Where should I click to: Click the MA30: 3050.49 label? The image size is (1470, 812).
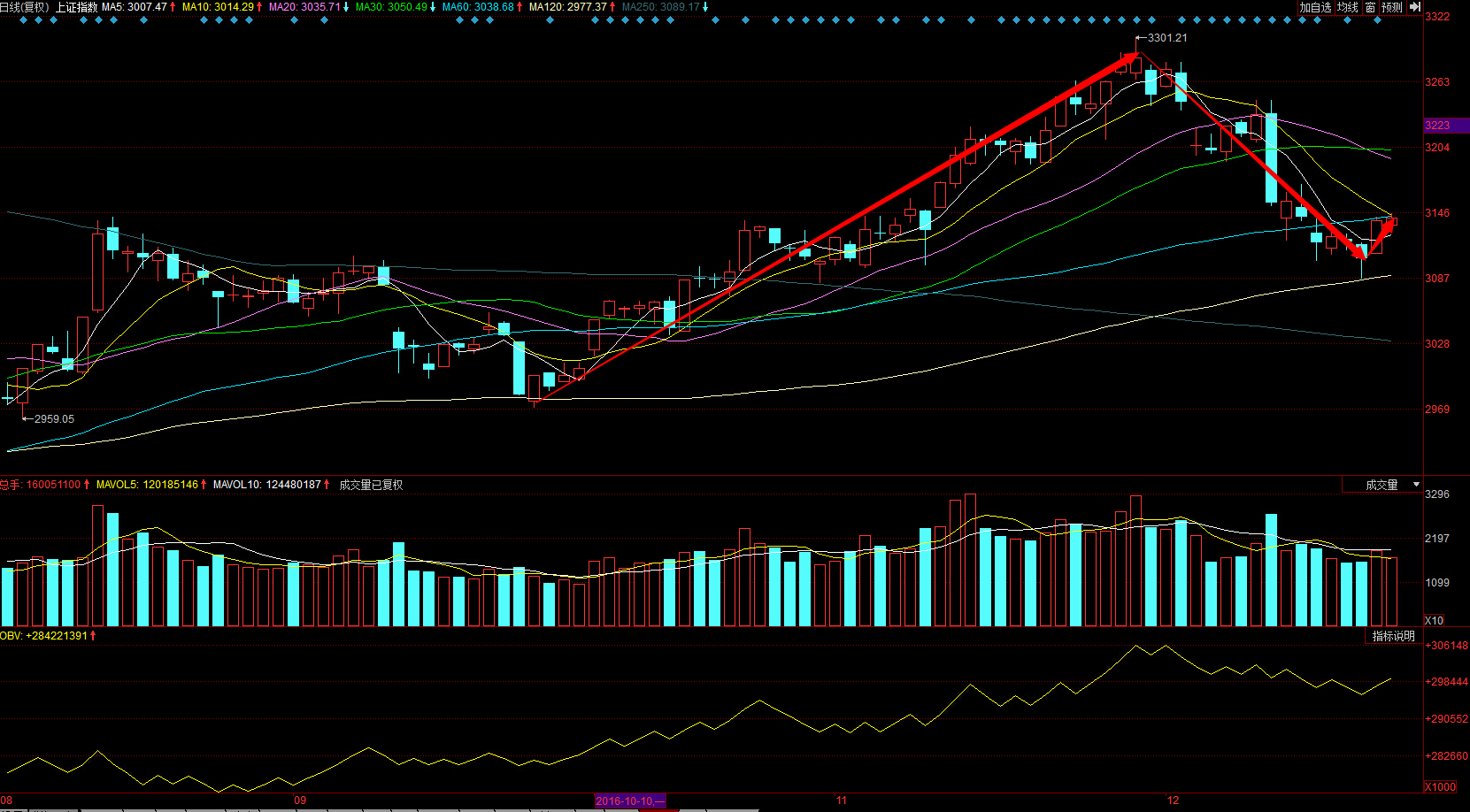pyautogui.click(x=391, y=7)
